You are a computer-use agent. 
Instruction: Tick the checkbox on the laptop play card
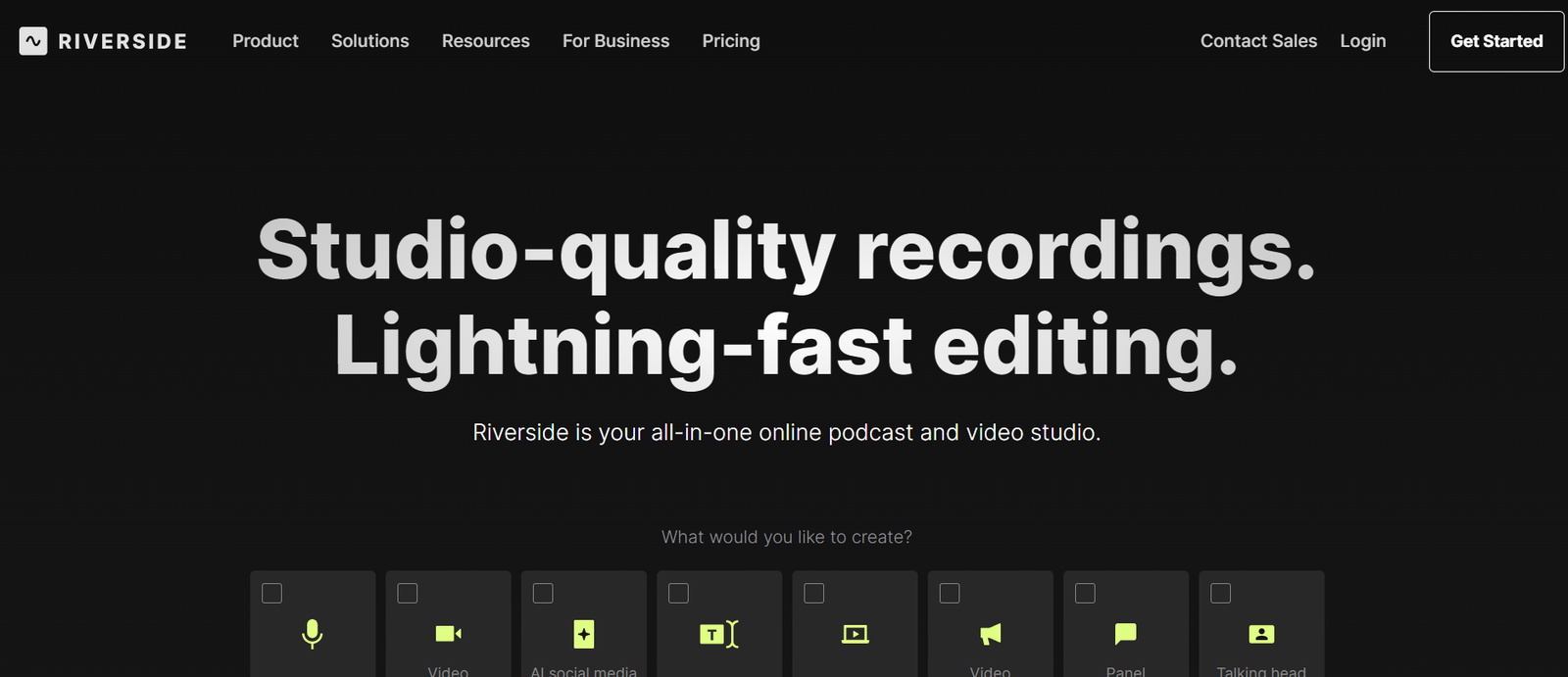pyautogui.click(x=814, y=593)
